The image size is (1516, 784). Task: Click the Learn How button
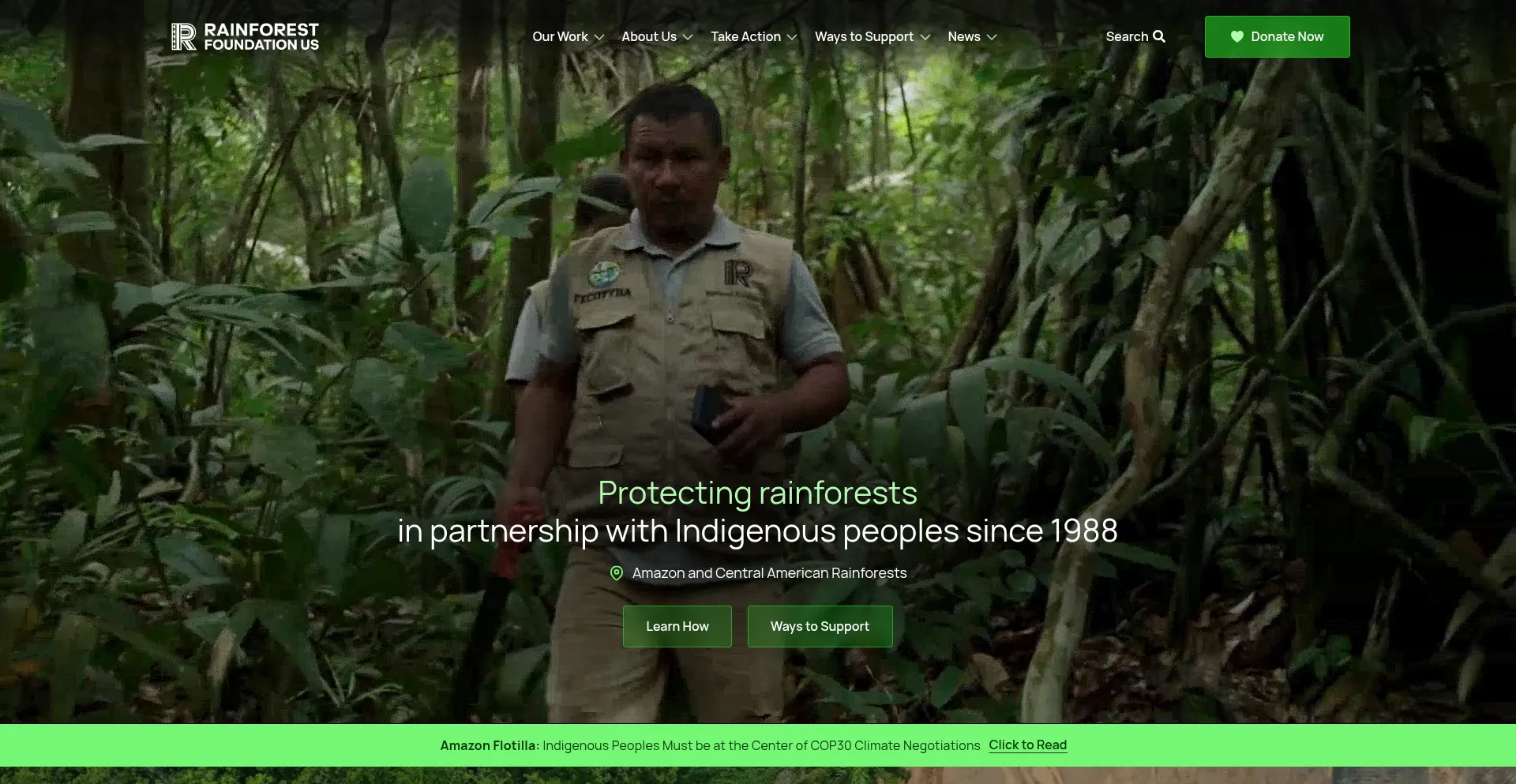(677, 626)
